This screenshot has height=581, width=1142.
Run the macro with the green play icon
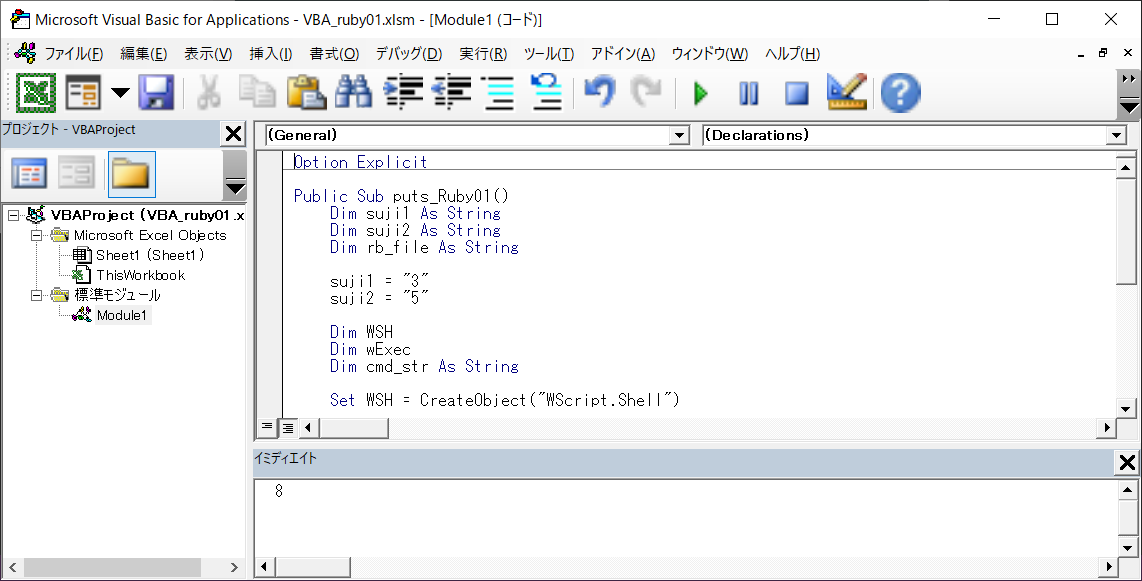coord(701,93)
